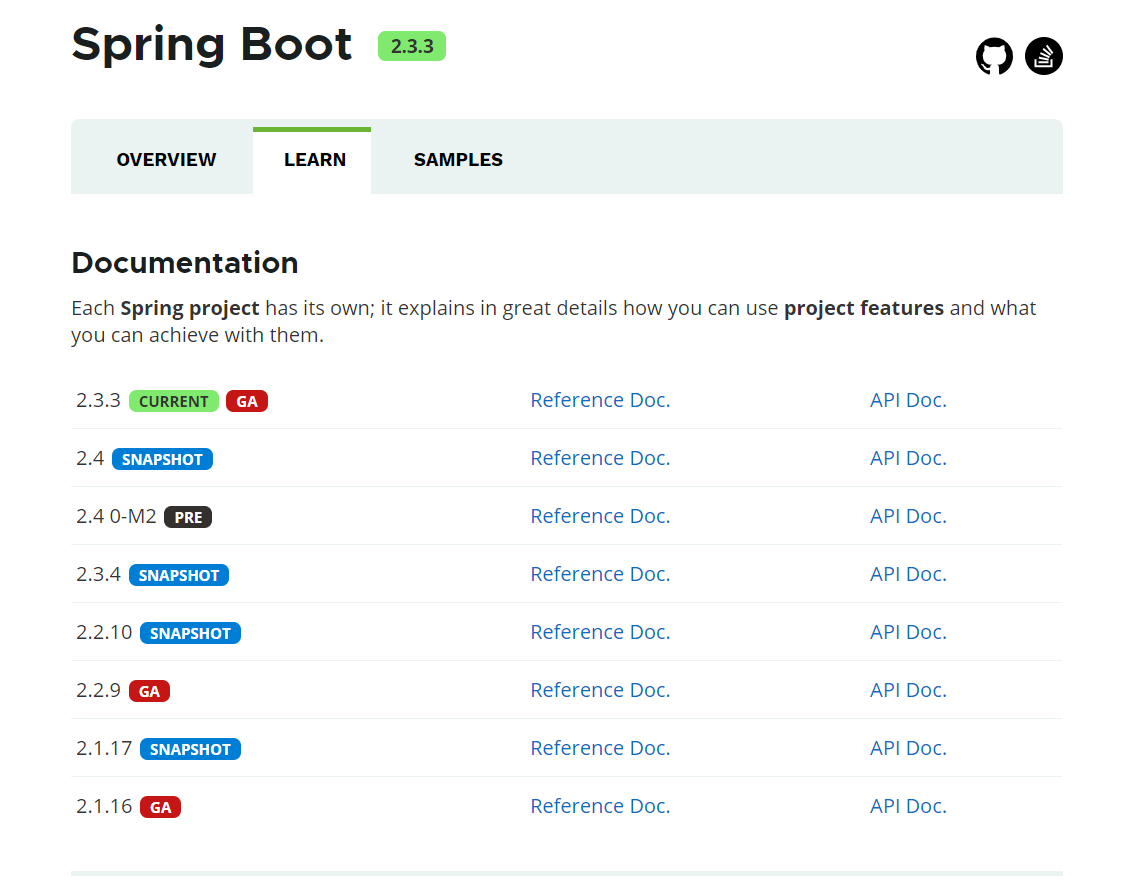The image size is (1142, 884).
Task: Open Reference Doc. for 2.1.17 snapshot
Action: pos(600,748)
